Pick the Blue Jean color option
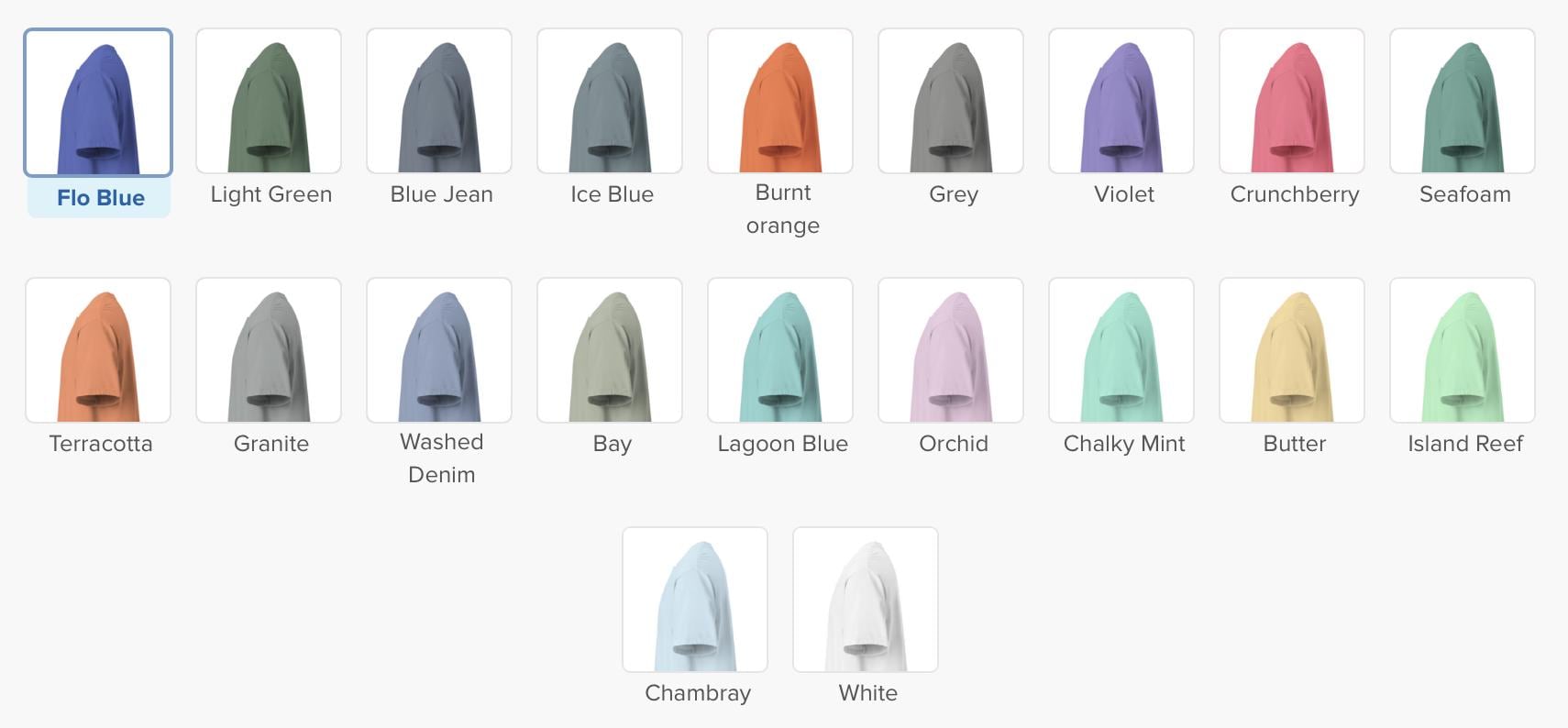 click(x=439, y=101)
